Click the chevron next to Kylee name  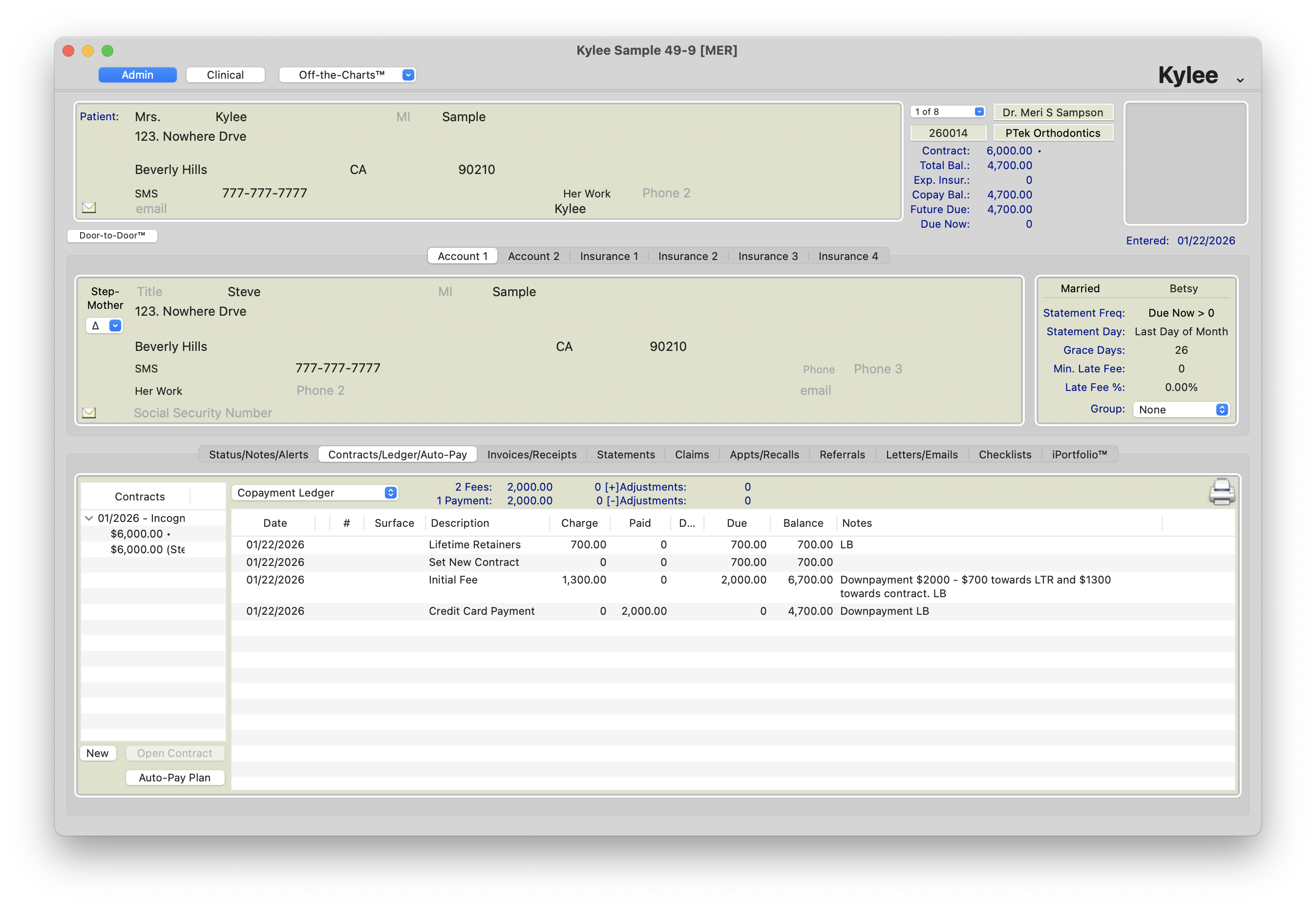click(1240, 80)
